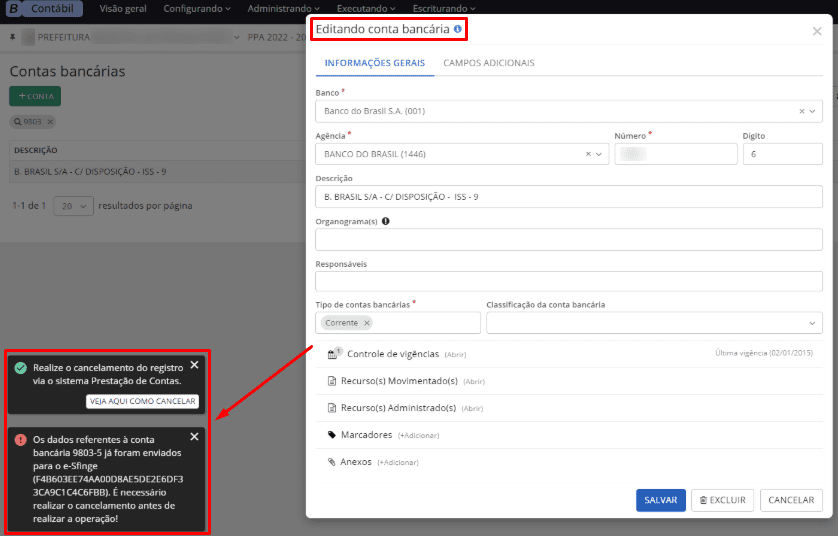Click the info icon beside Editando conta bancária
This screenshot has width=838, height=536.
tap(458, 30)
